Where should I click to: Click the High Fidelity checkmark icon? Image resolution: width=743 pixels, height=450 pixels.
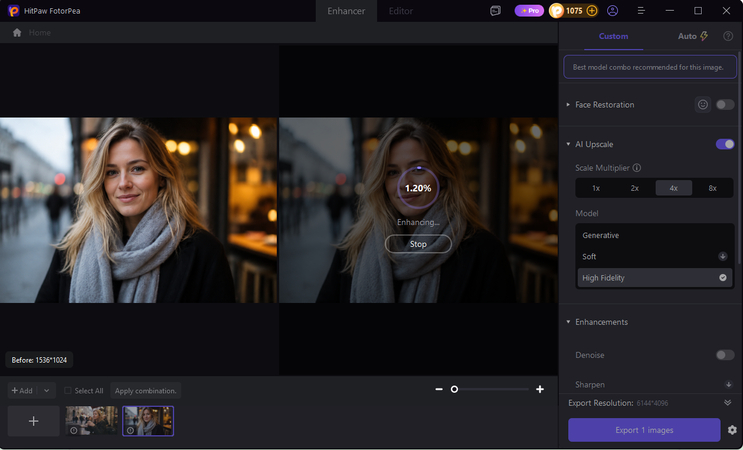[x=723, y=278]
